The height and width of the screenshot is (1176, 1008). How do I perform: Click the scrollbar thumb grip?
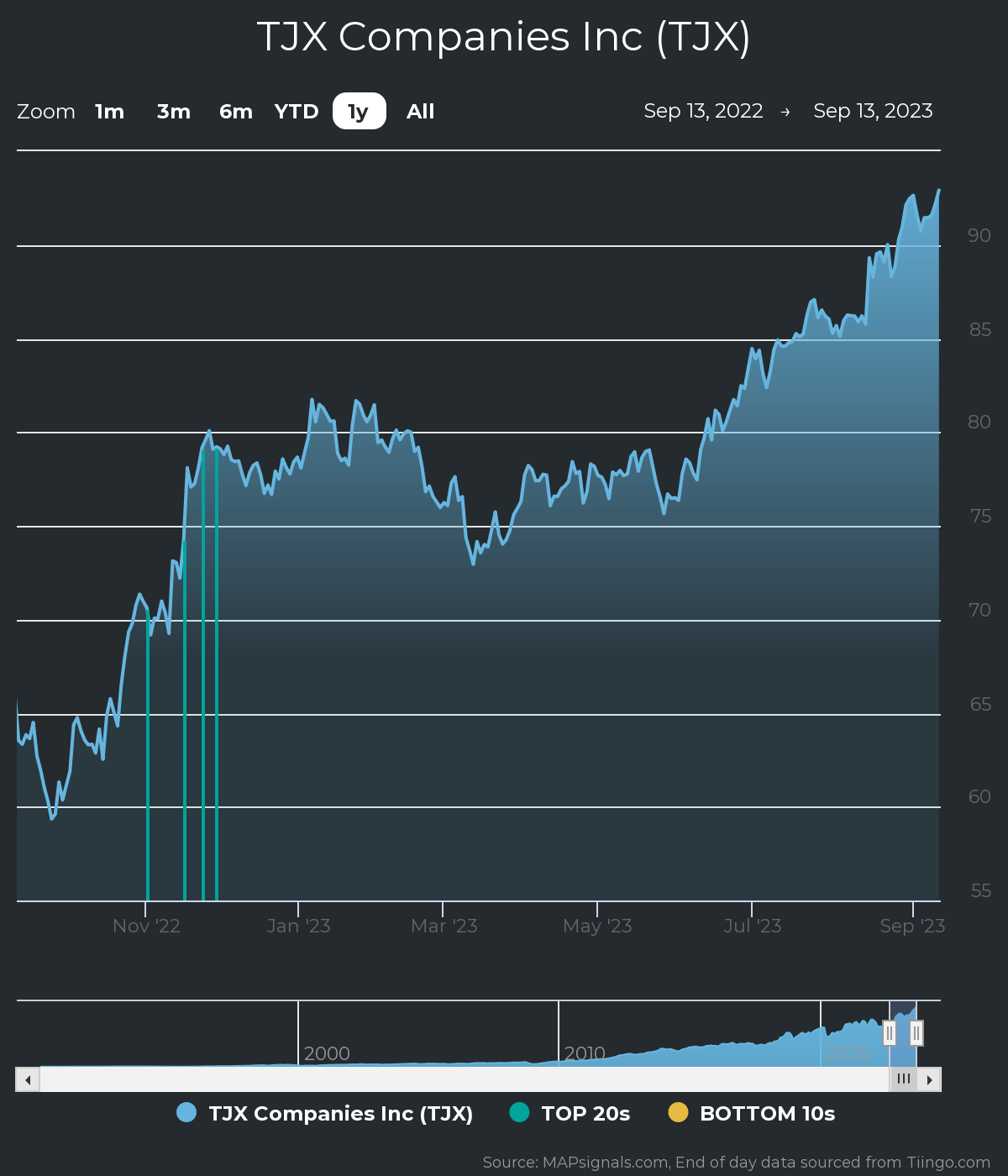[903, 1079]
